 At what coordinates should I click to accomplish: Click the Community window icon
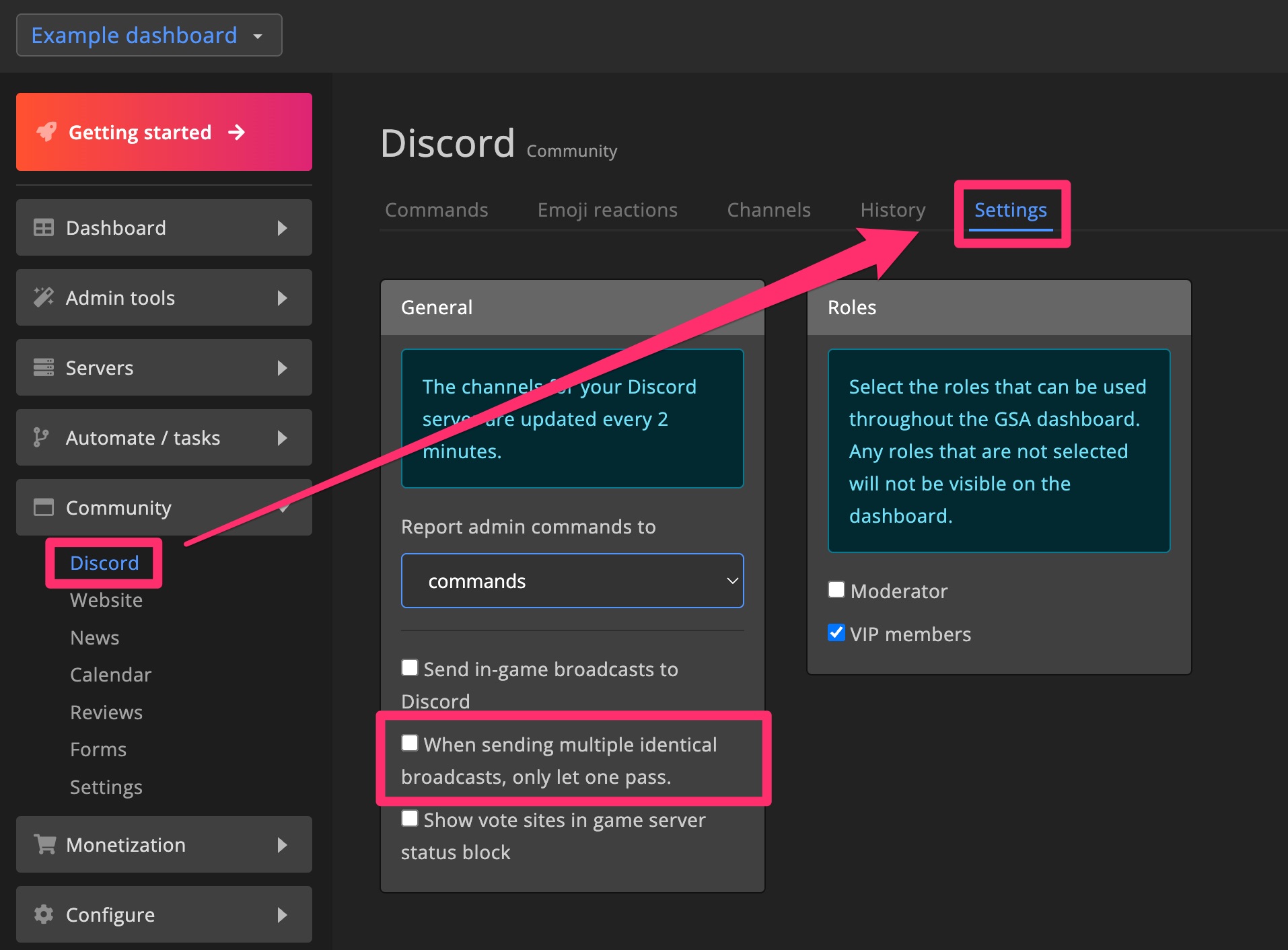(44, 508)
